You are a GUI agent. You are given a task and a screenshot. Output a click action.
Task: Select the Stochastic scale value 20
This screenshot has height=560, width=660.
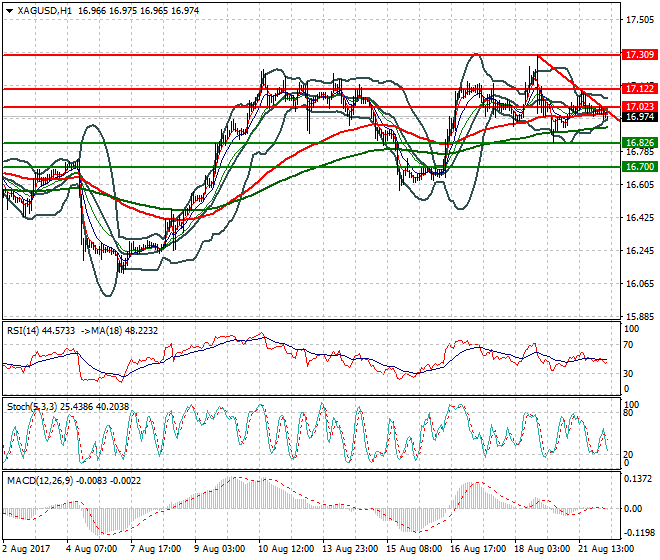628,455
